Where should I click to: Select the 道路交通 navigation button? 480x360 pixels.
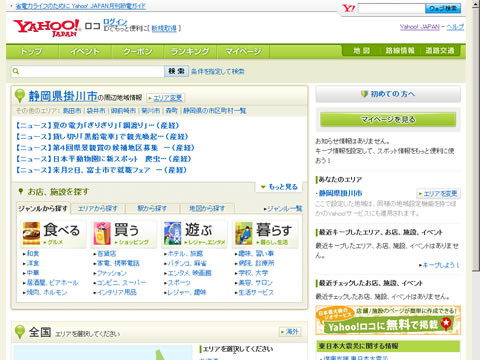(x=440, y=51)
